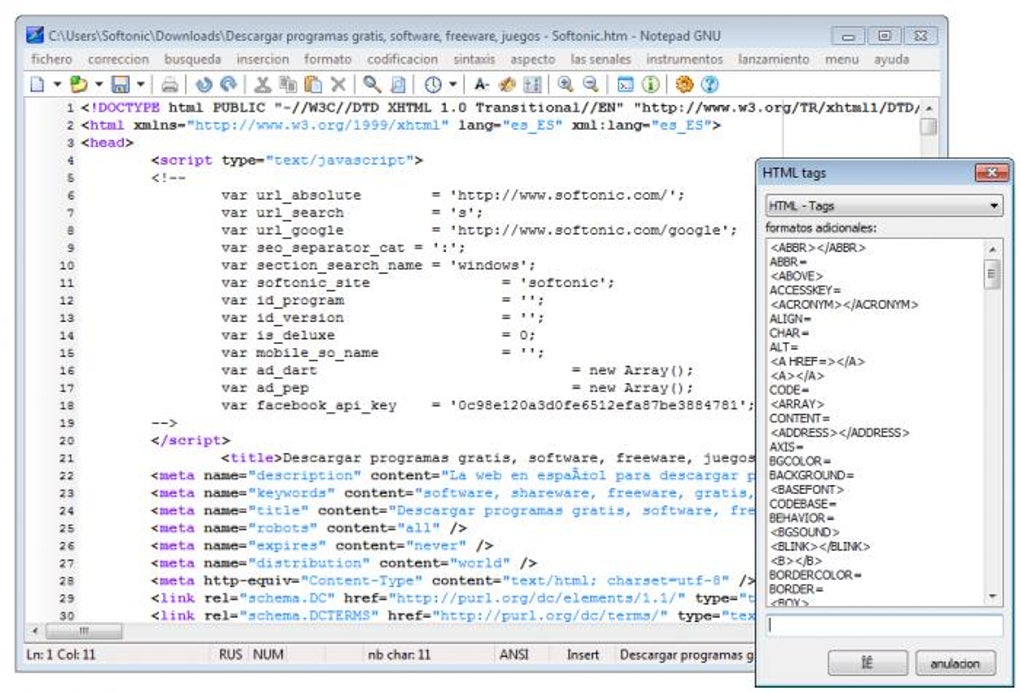
Task: Click the Redo icon
Action: click(228, 85)
